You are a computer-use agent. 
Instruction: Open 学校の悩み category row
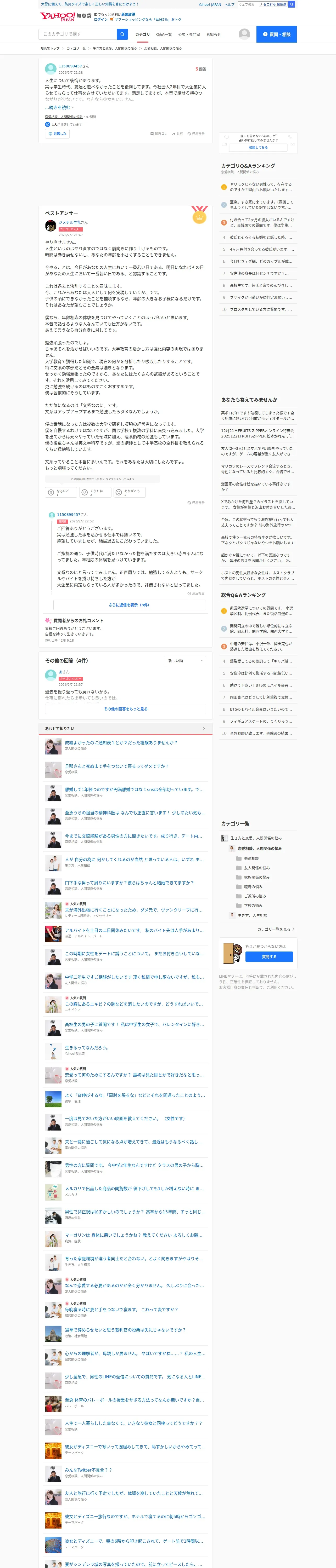[x=254, y=906]
